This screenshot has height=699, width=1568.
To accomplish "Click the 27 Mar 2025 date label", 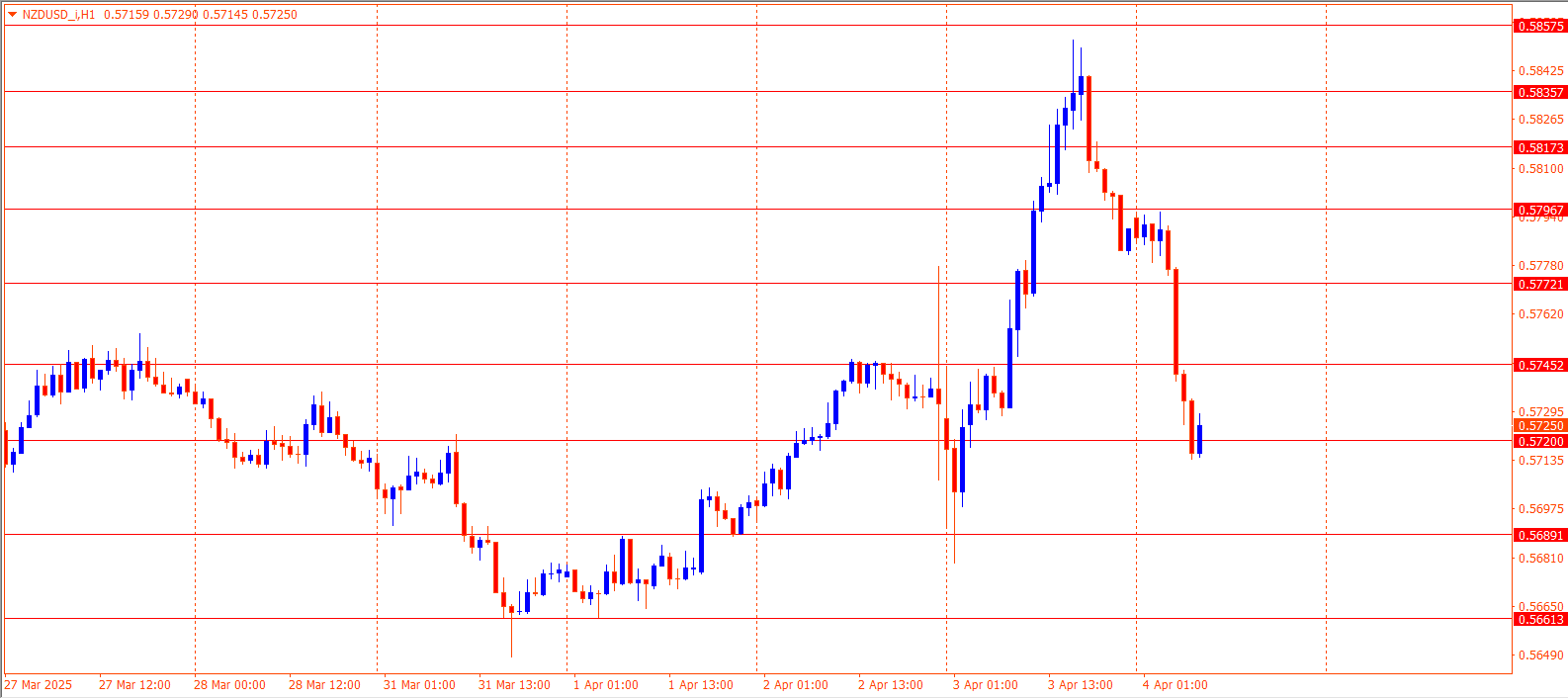I will point(39,685).
